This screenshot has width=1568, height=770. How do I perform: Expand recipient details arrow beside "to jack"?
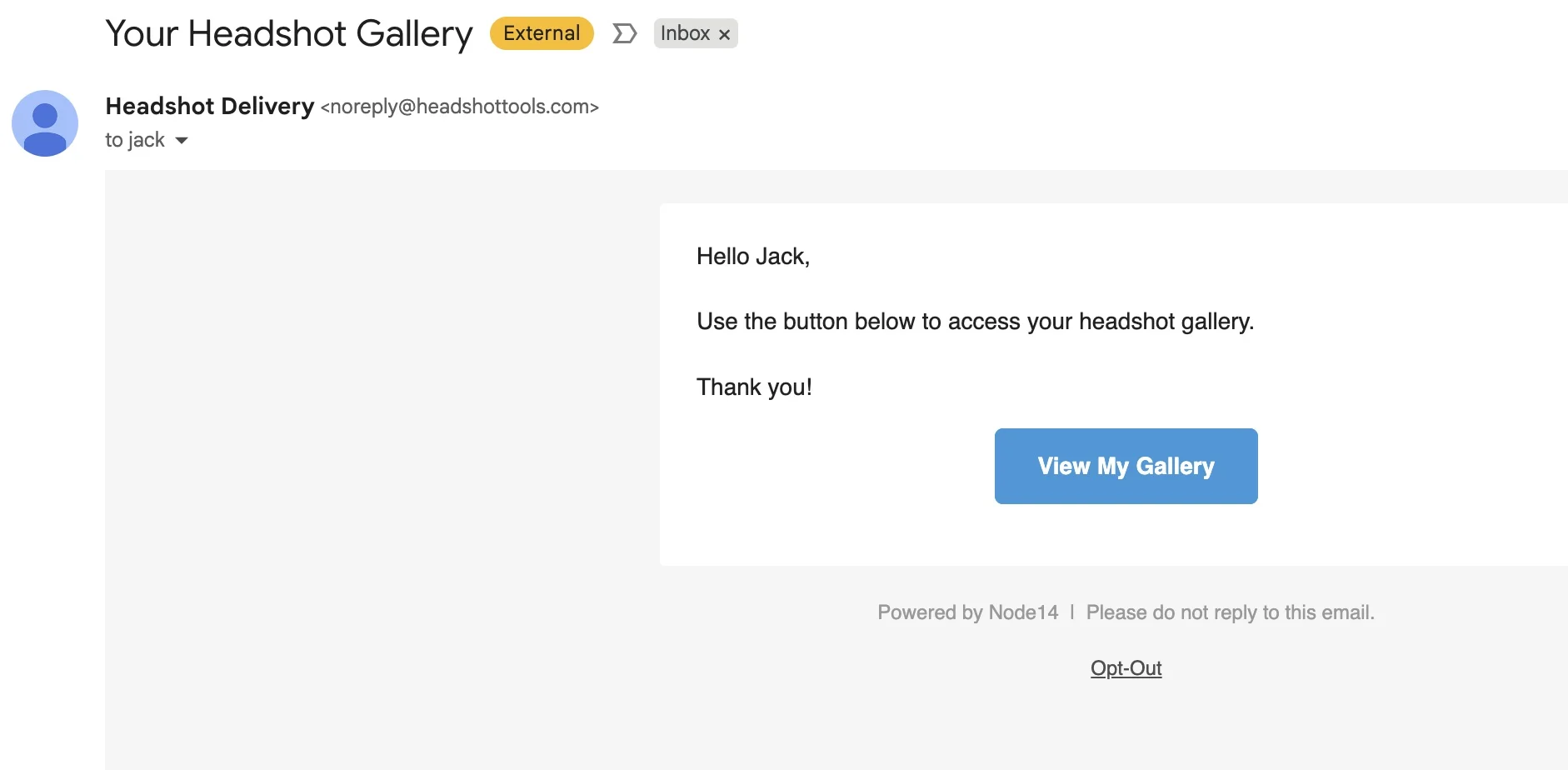(182, 140)
